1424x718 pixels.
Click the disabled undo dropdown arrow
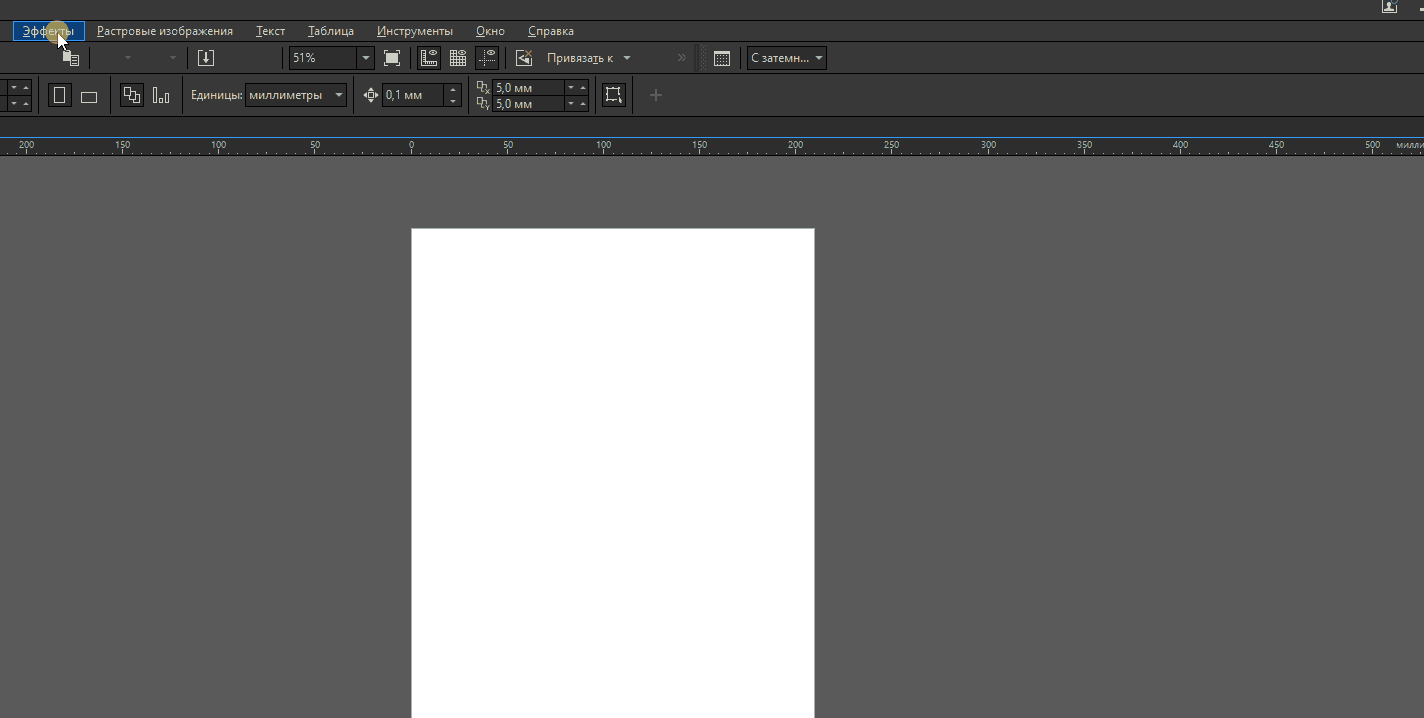pos(127,58)
